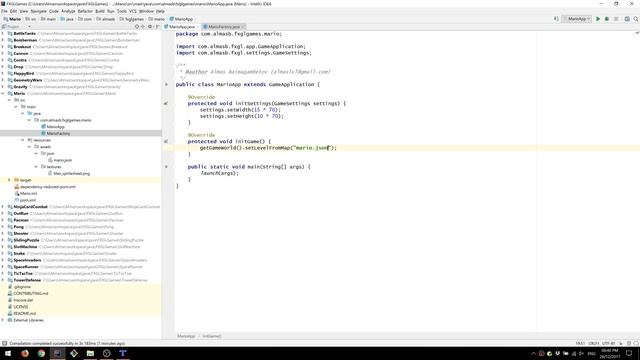Select the Mario spritesheet png file
640x360 pixels.
[71, 173]
